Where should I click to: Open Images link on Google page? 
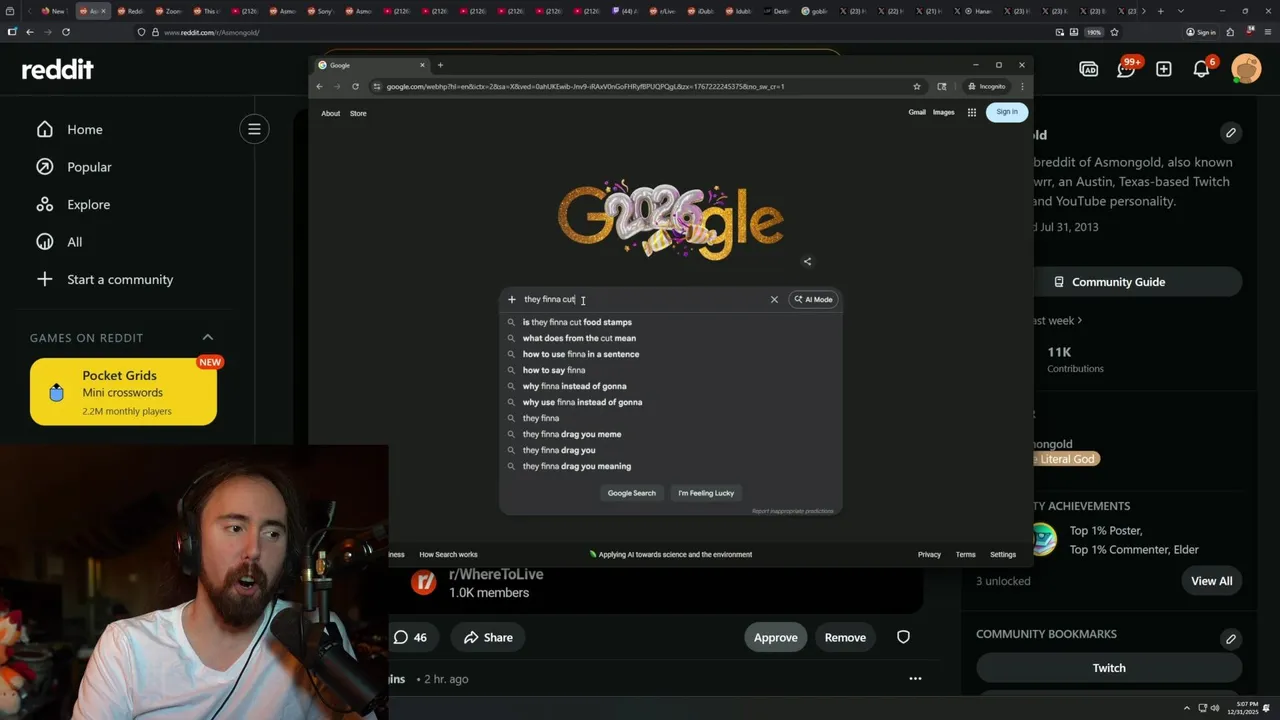[x=944, y=112]
